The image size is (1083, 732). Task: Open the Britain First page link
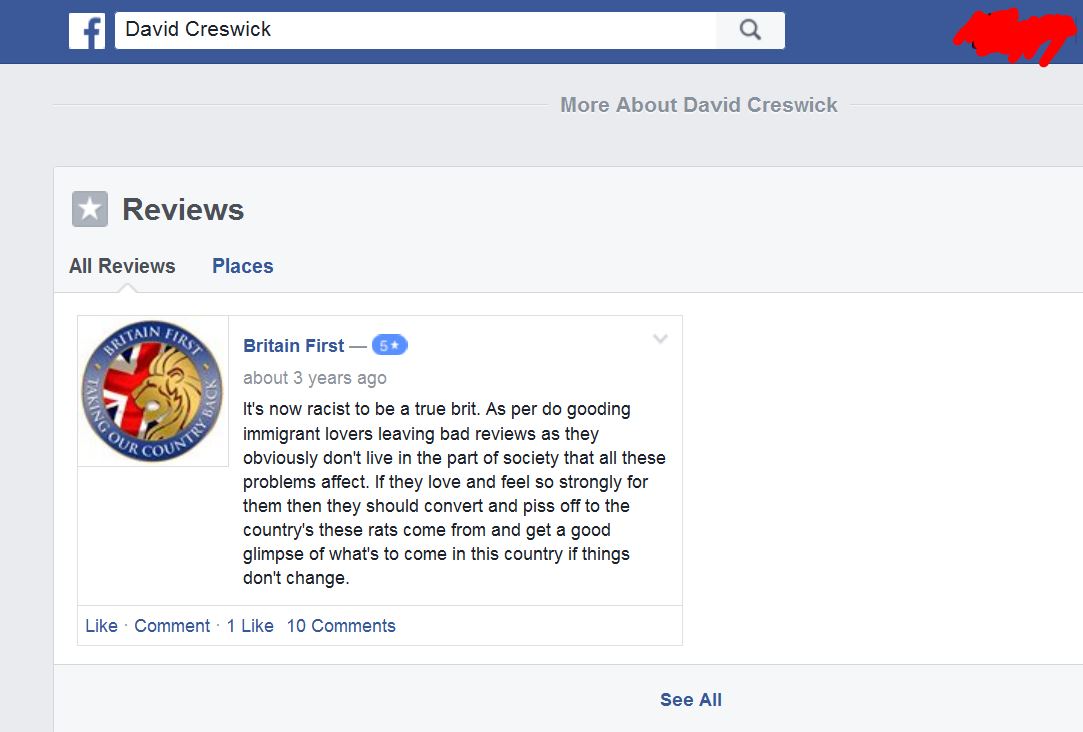(293, 346)
